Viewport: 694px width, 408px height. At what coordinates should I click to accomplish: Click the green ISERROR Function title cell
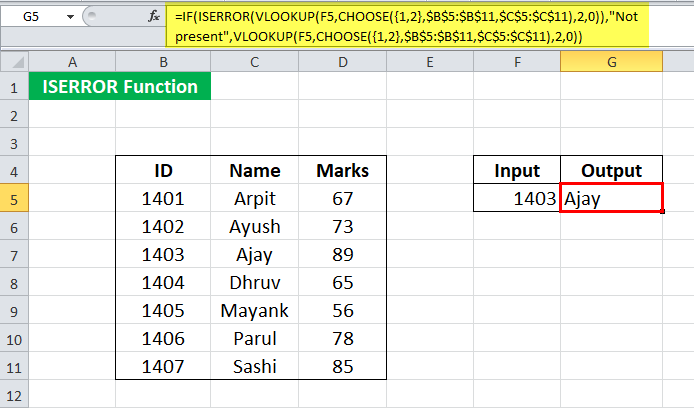[x=120, y=86]
